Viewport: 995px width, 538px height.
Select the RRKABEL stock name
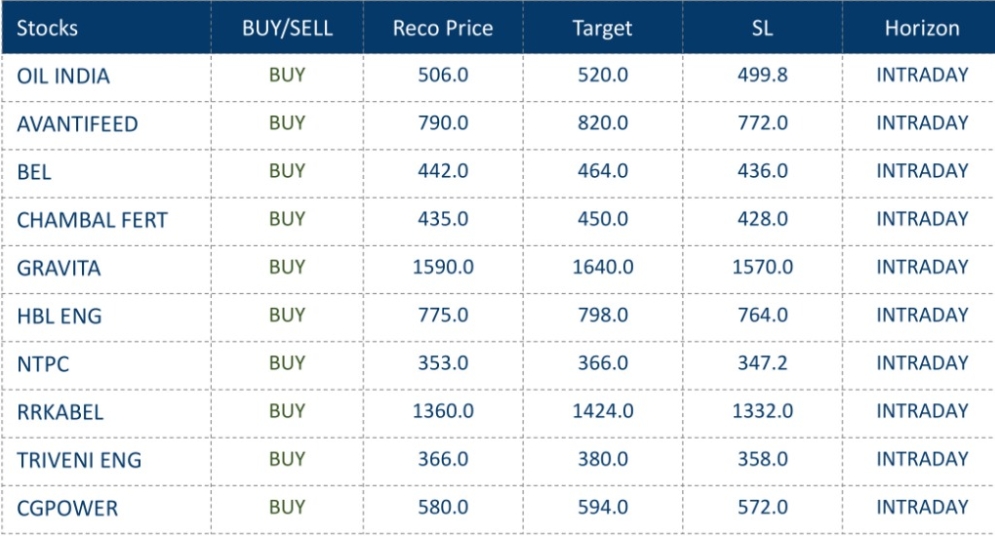point(60,412)
